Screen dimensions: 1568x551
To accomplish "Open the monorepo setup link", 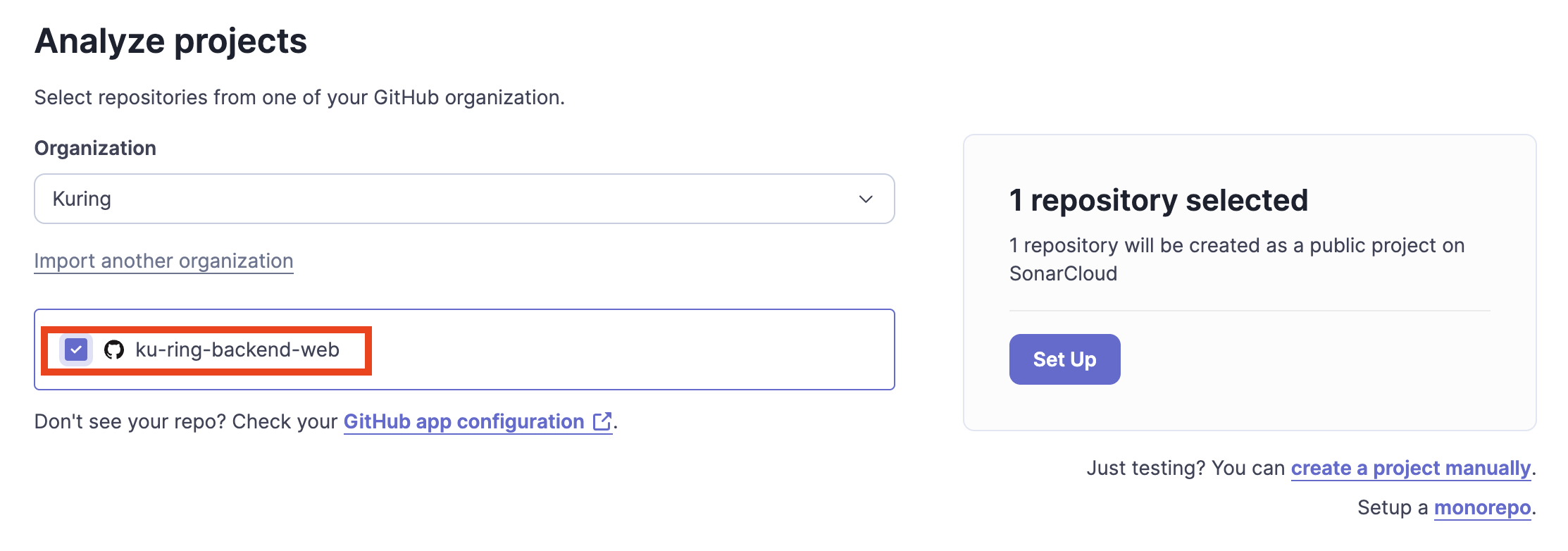I will pos(1482,507).
